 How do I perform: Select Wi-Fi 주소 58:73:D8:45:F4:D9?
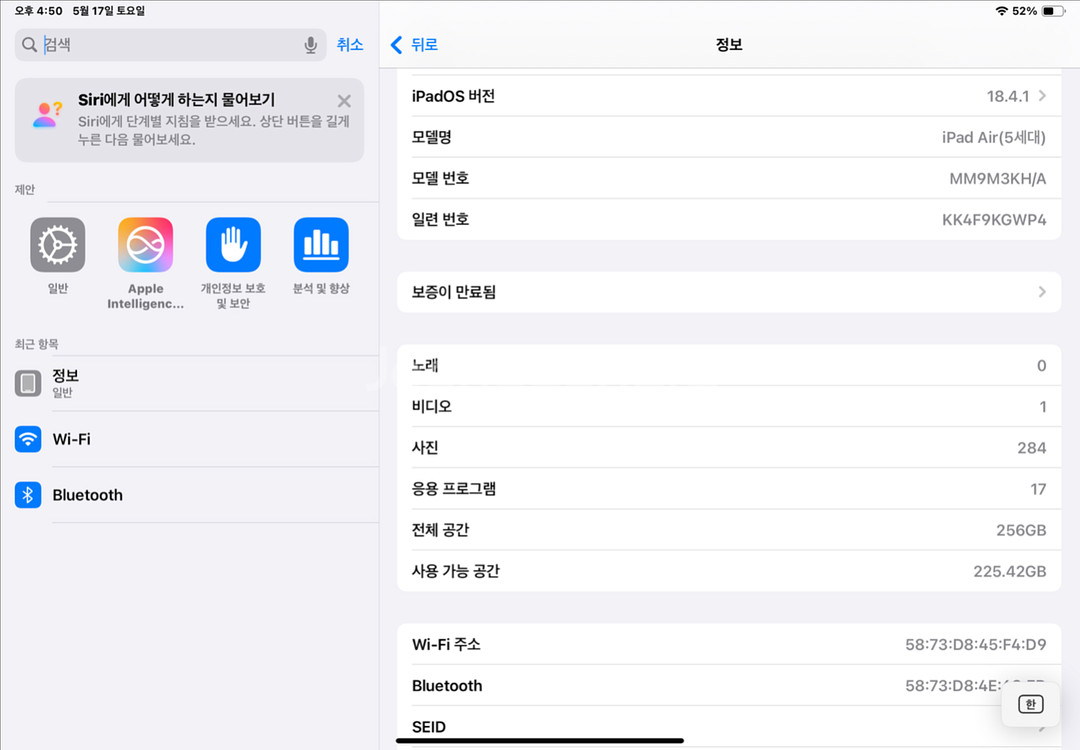(975, 645)
